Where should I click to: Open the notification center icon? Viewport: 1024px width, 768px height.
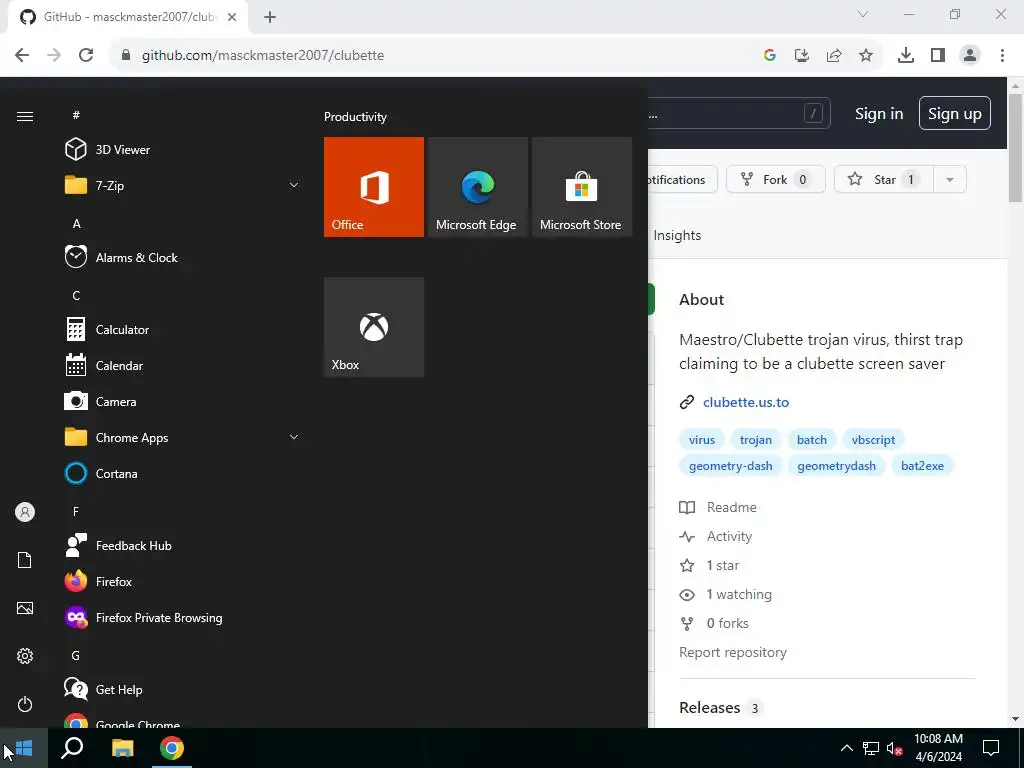point(991,748)
